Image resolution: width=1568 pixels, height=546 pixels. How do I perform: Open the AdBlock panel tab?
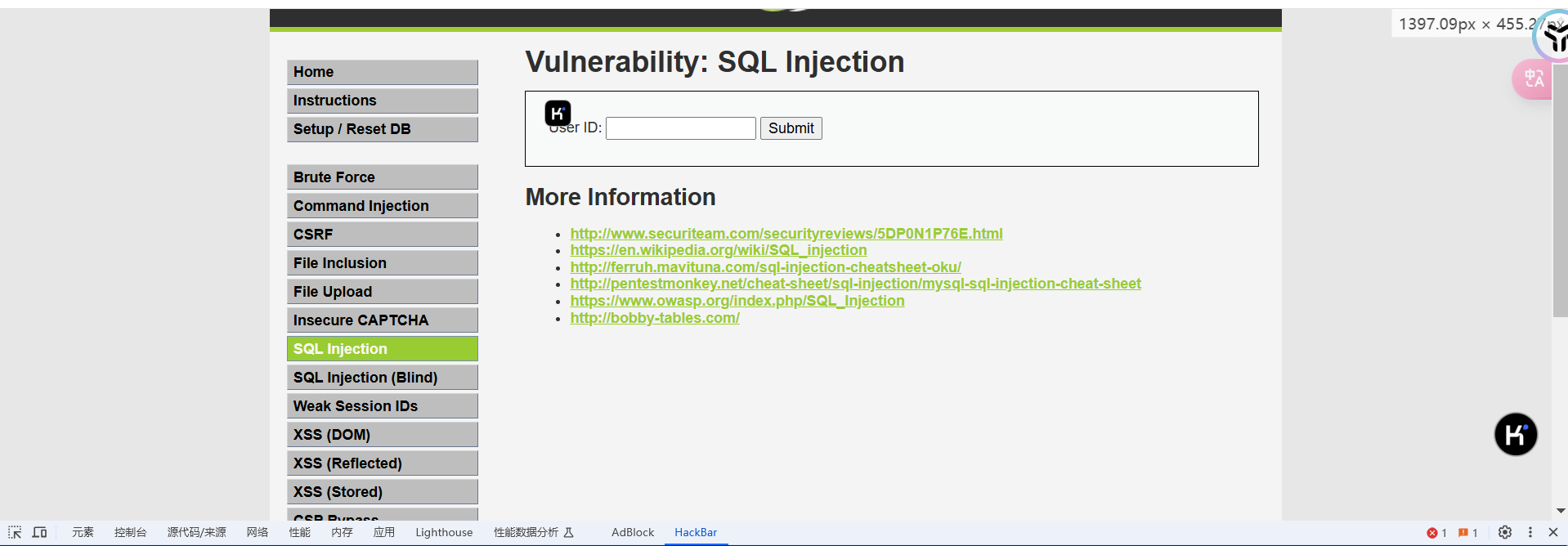pos(633,532)
